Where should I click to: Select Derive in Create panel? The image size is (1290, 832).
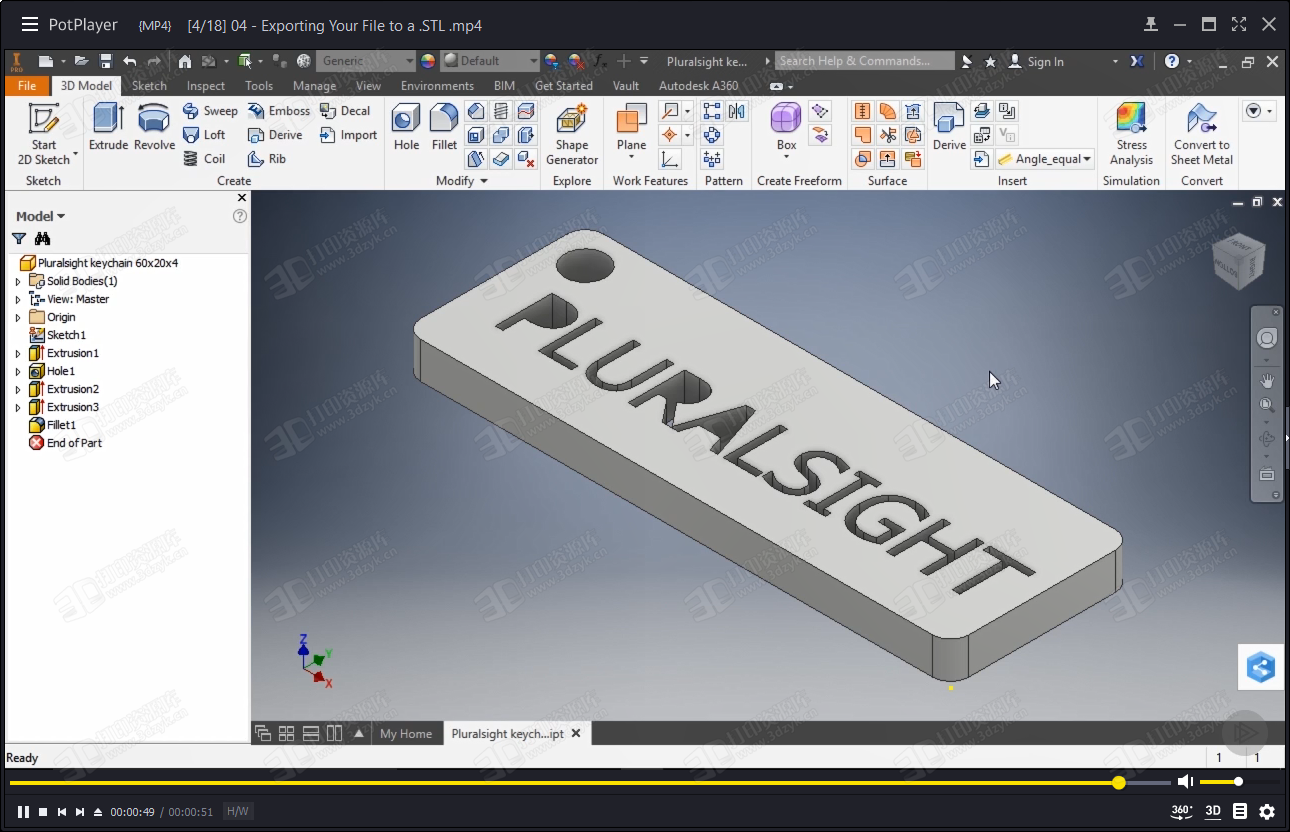click(x=275, y=135)
